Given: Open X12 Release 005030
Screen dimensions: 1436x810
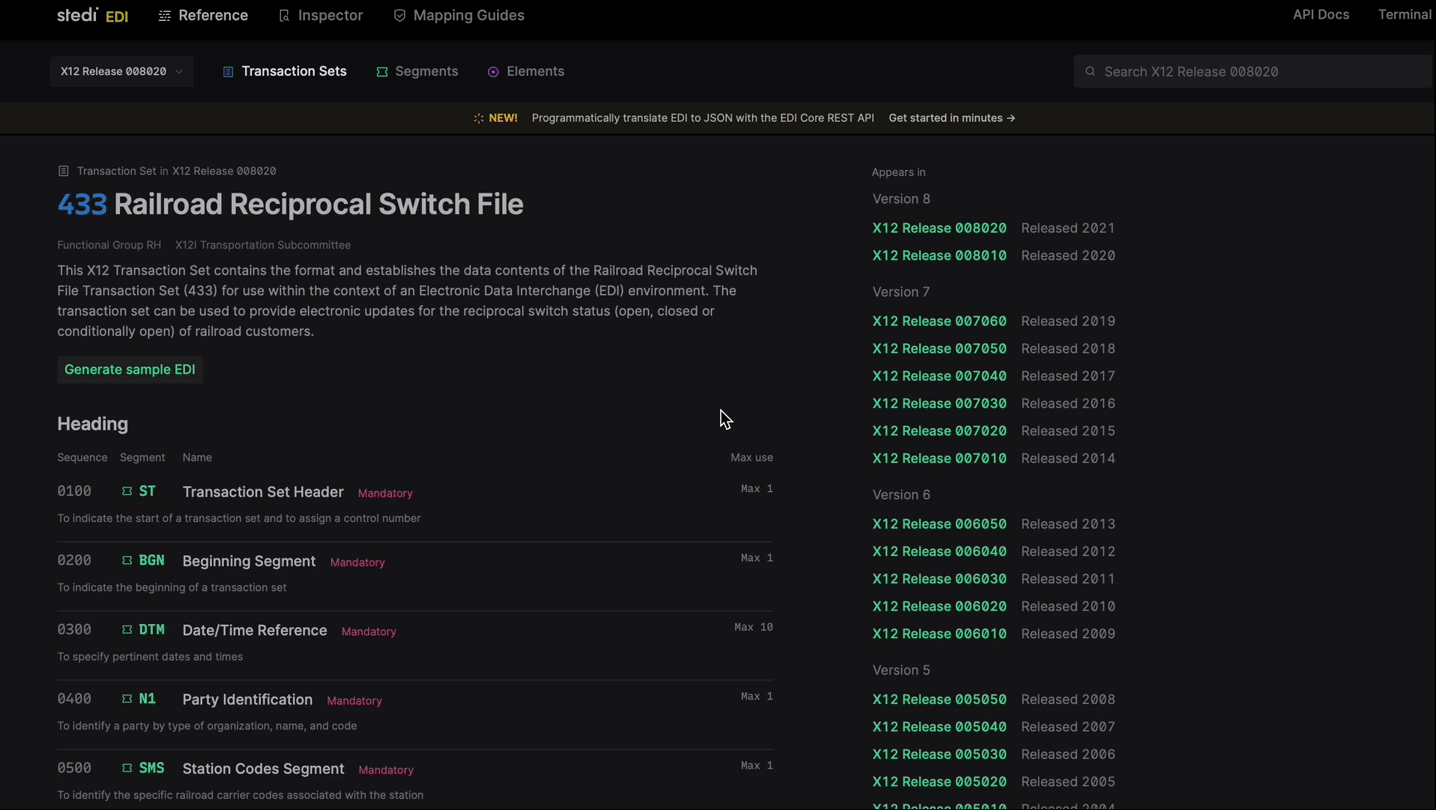Looking at the screenshot, I should 939,754.
